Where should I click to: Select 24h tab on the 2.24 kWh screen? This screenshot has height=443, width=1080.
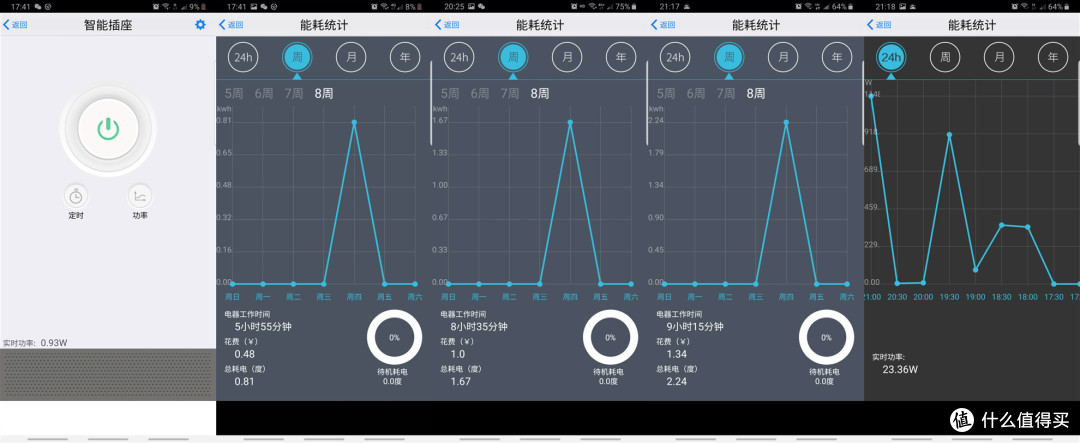(x=675, y=57)
